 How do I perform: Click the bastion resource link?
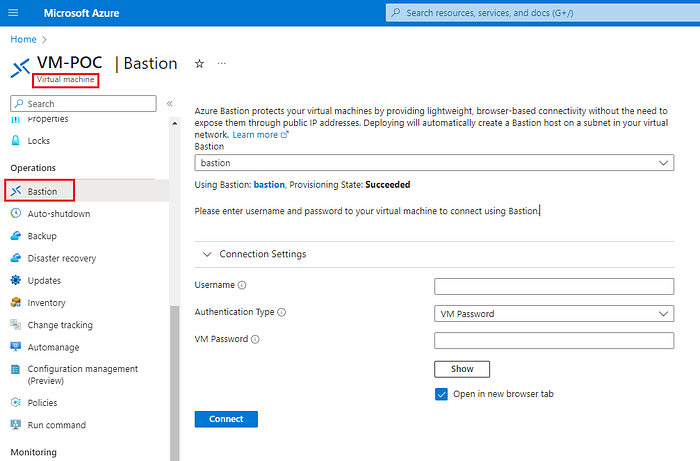[269, 185]
